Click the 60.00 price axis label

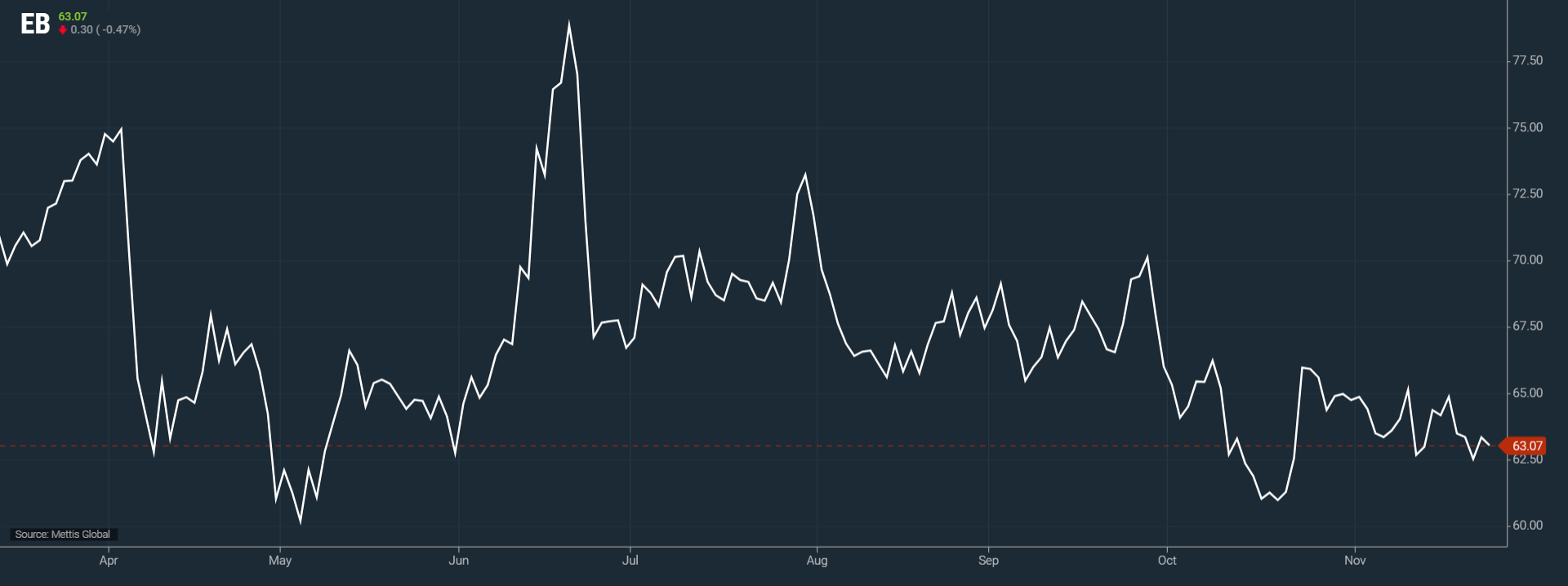click(1527, 525)
